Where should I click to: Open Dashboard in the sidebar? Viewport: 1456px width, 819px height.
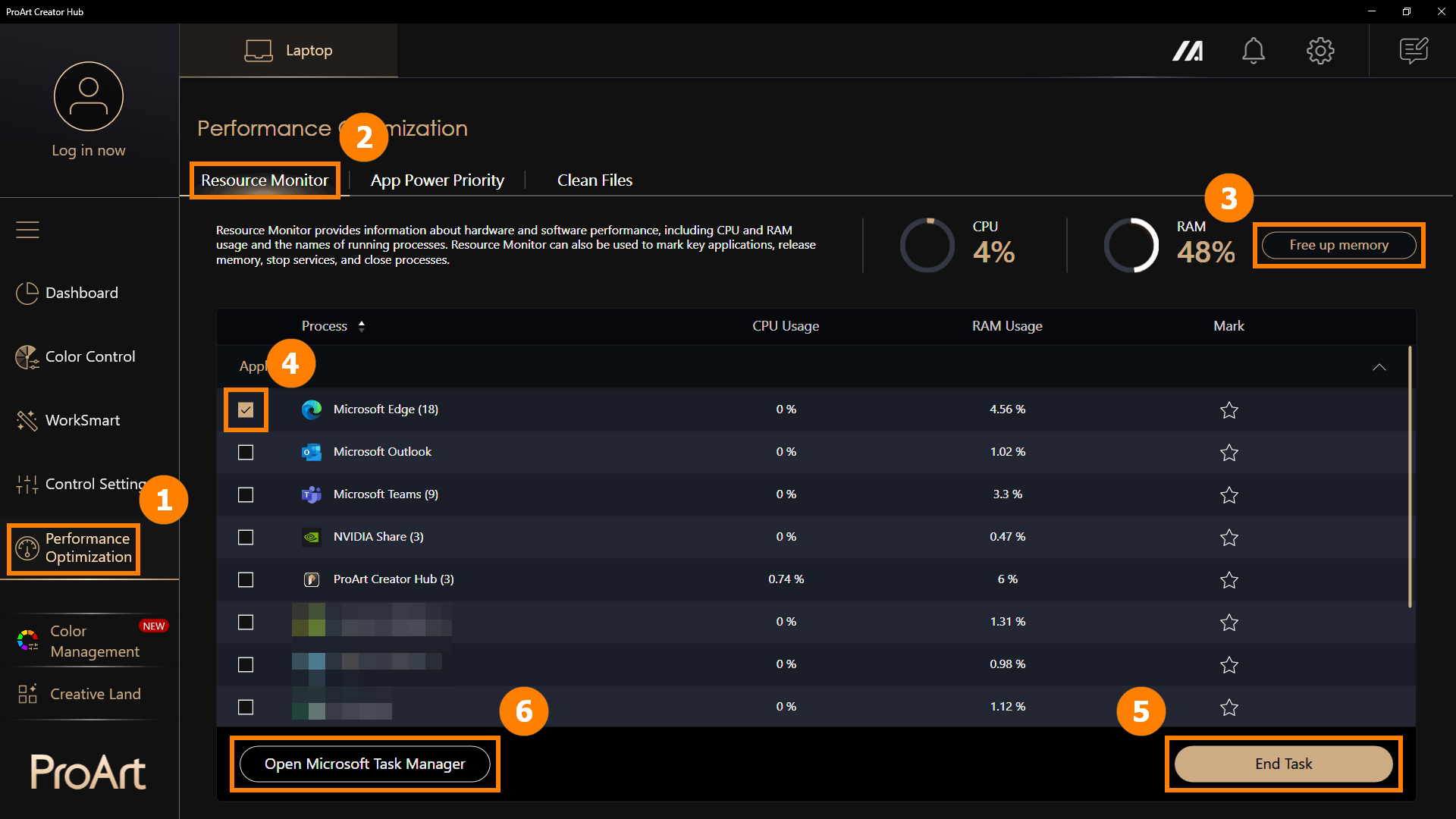(81, 293)
